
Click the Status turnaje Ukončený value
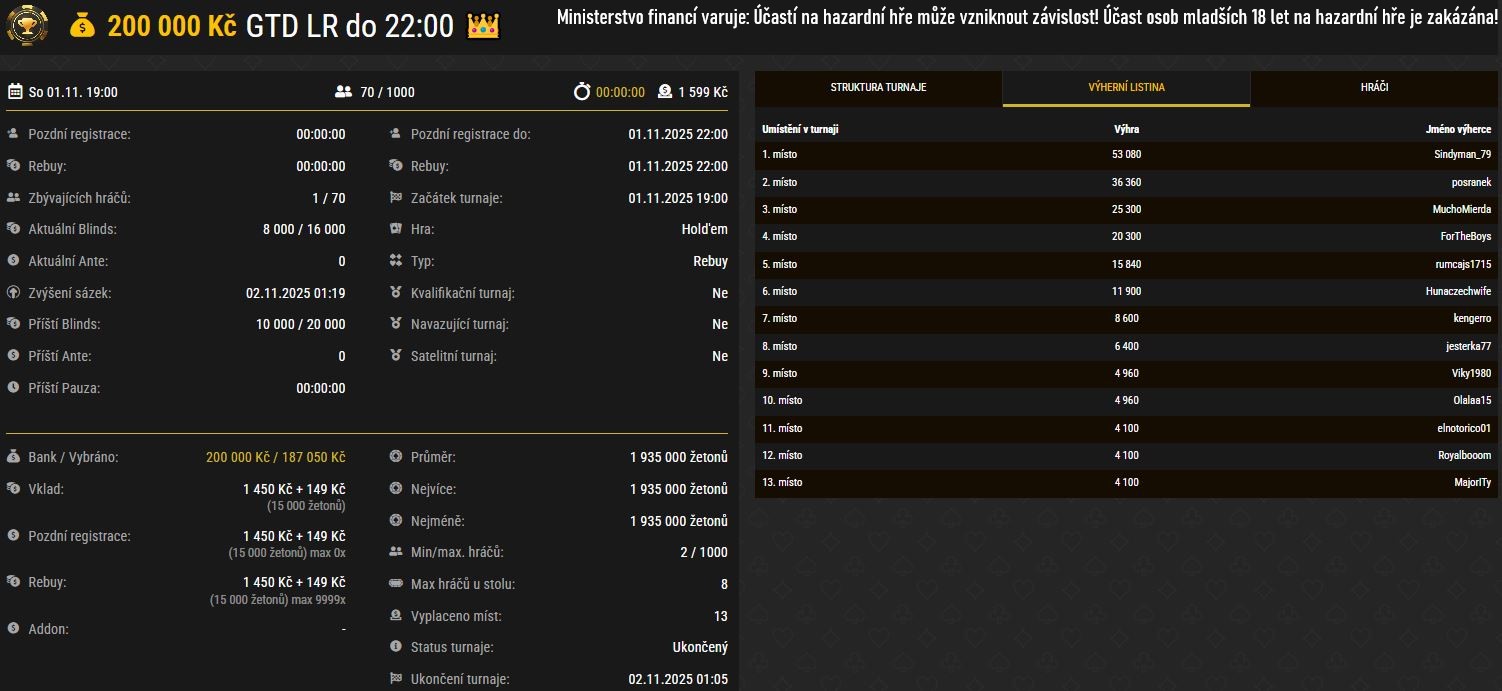[x=700, y=647]
